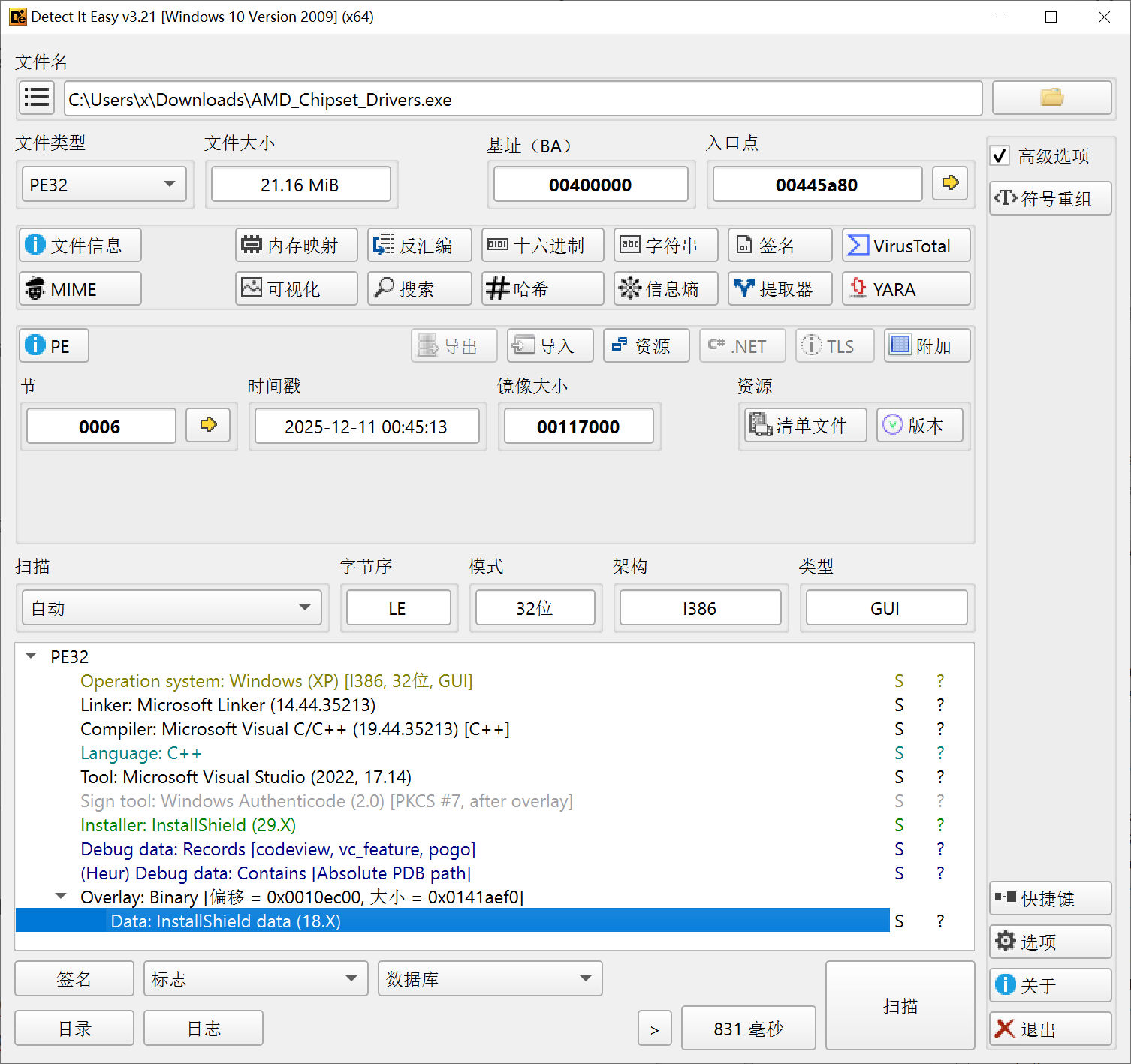The width and height of the screenshot is (1131, 1064).
Task: Open VirusTotal lookup
Action: [x=906, y=246]
